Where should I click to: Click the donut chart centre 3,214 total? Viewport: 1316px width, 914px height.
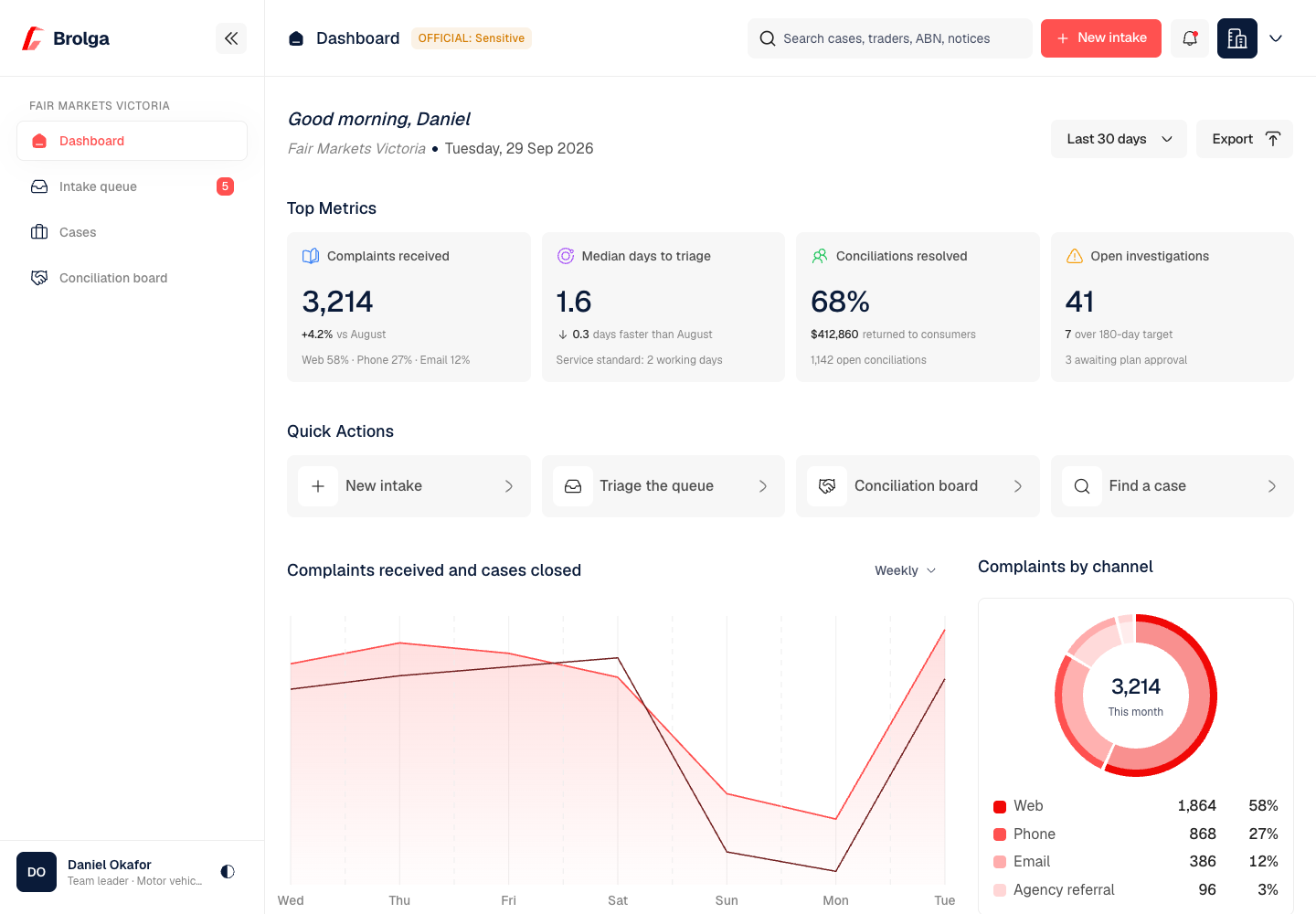[1136, 686]
